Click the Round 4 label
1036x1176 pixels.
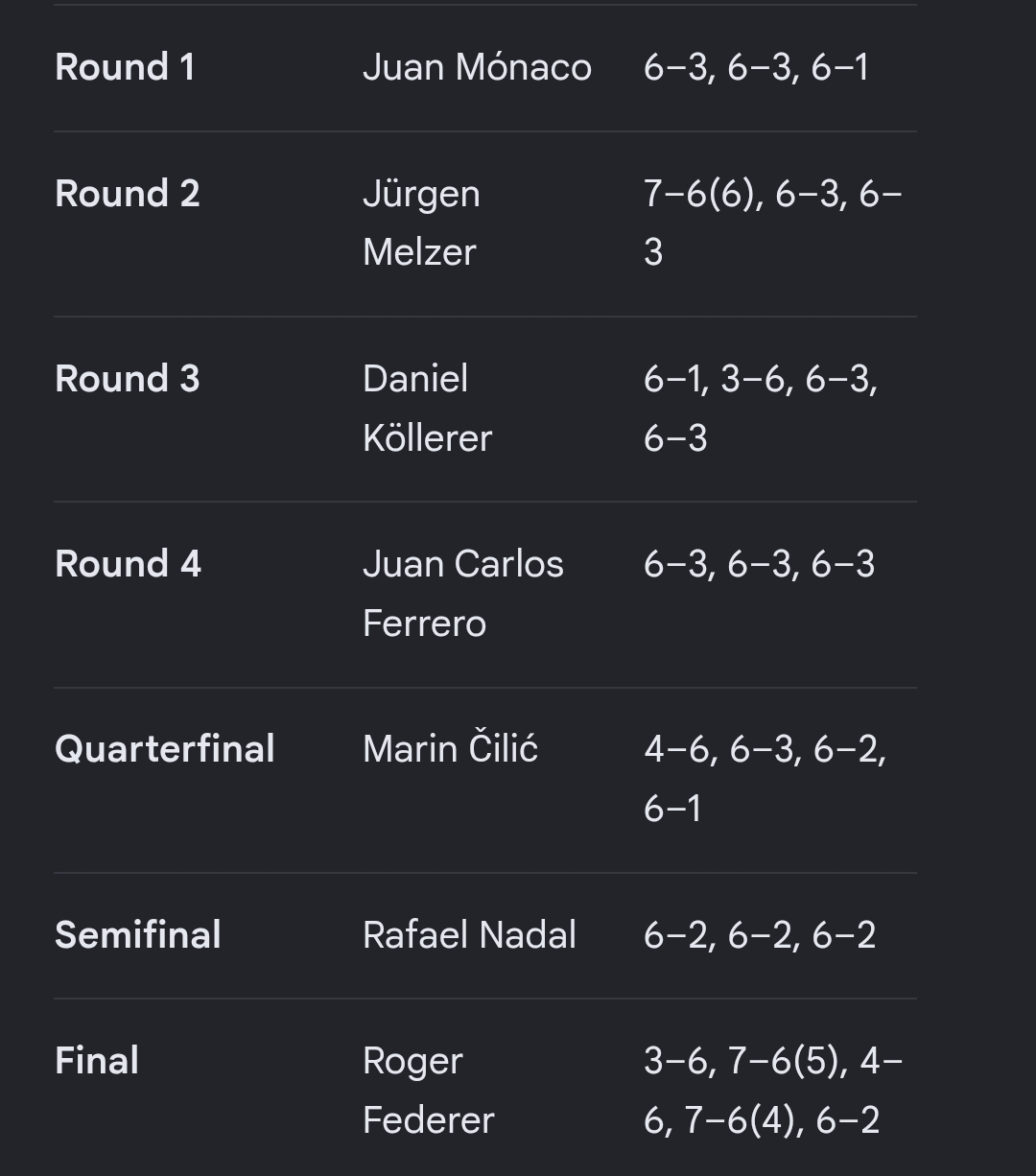(128, 564)
